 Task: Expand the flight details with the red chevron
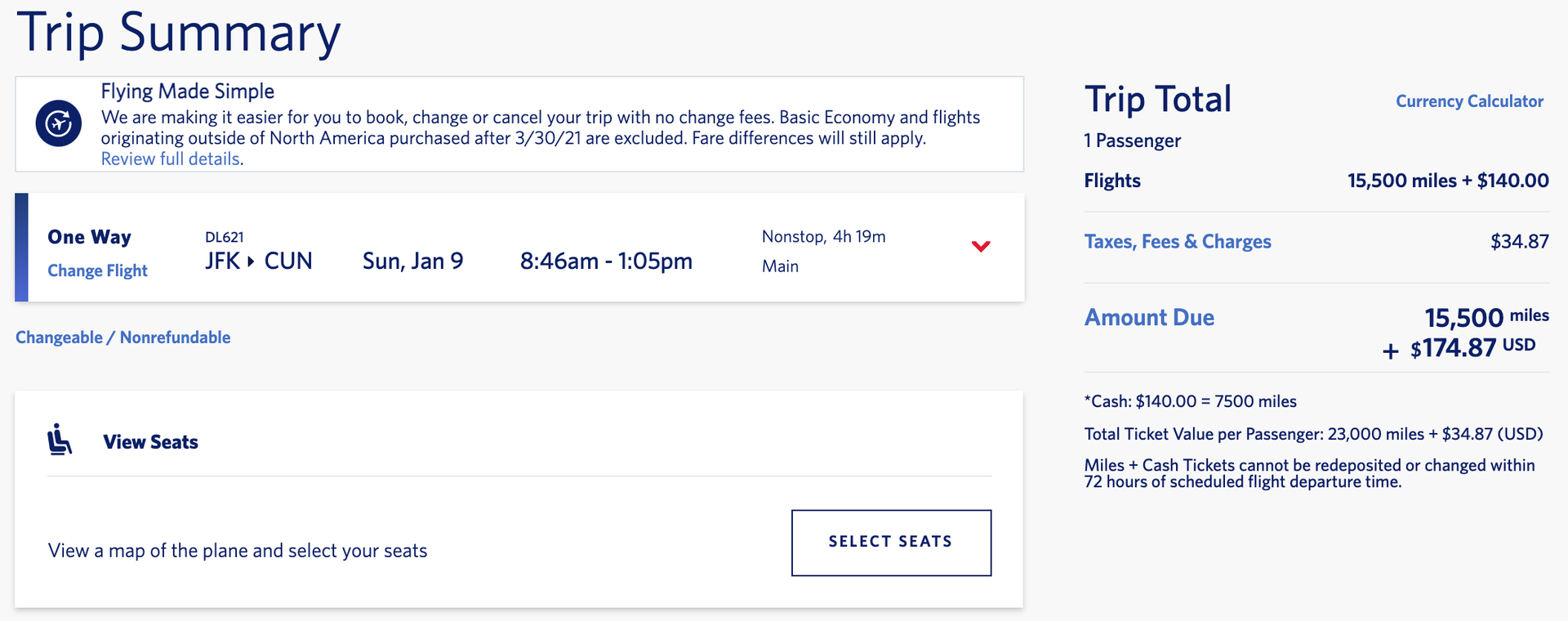point(981,246)
